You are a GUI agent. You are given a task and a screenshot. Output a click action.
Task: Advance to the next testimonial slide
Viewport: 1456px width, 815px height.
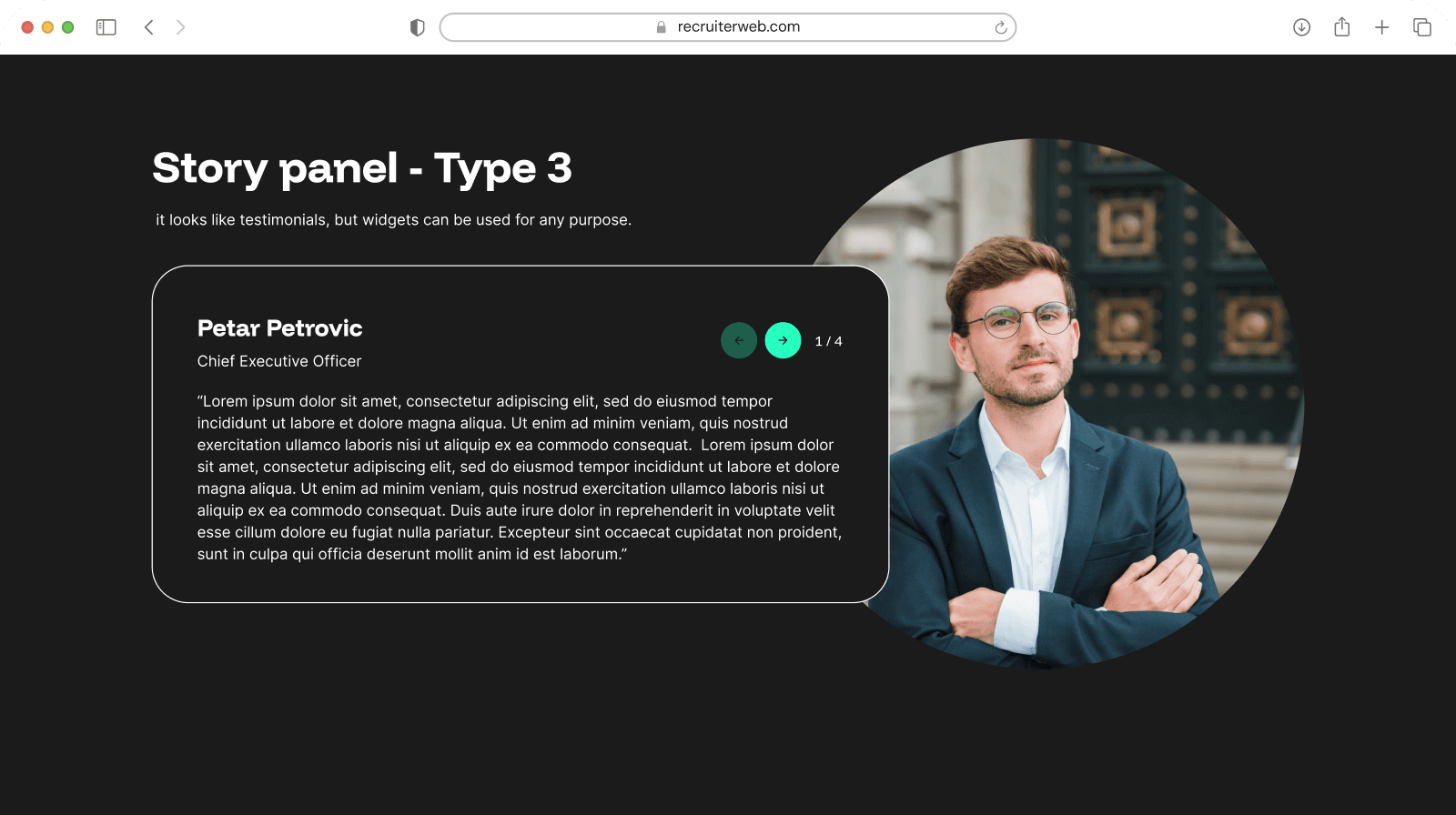tap(783, 340)
